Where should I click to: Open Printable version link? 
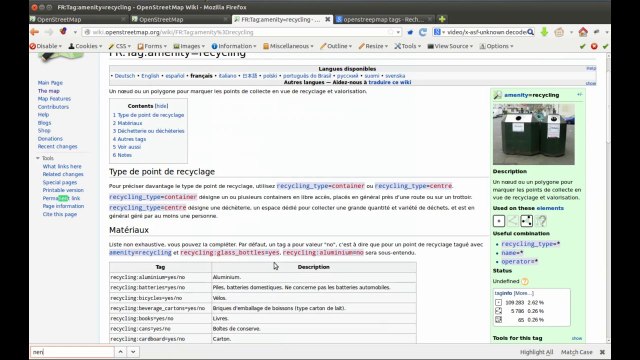63,190
